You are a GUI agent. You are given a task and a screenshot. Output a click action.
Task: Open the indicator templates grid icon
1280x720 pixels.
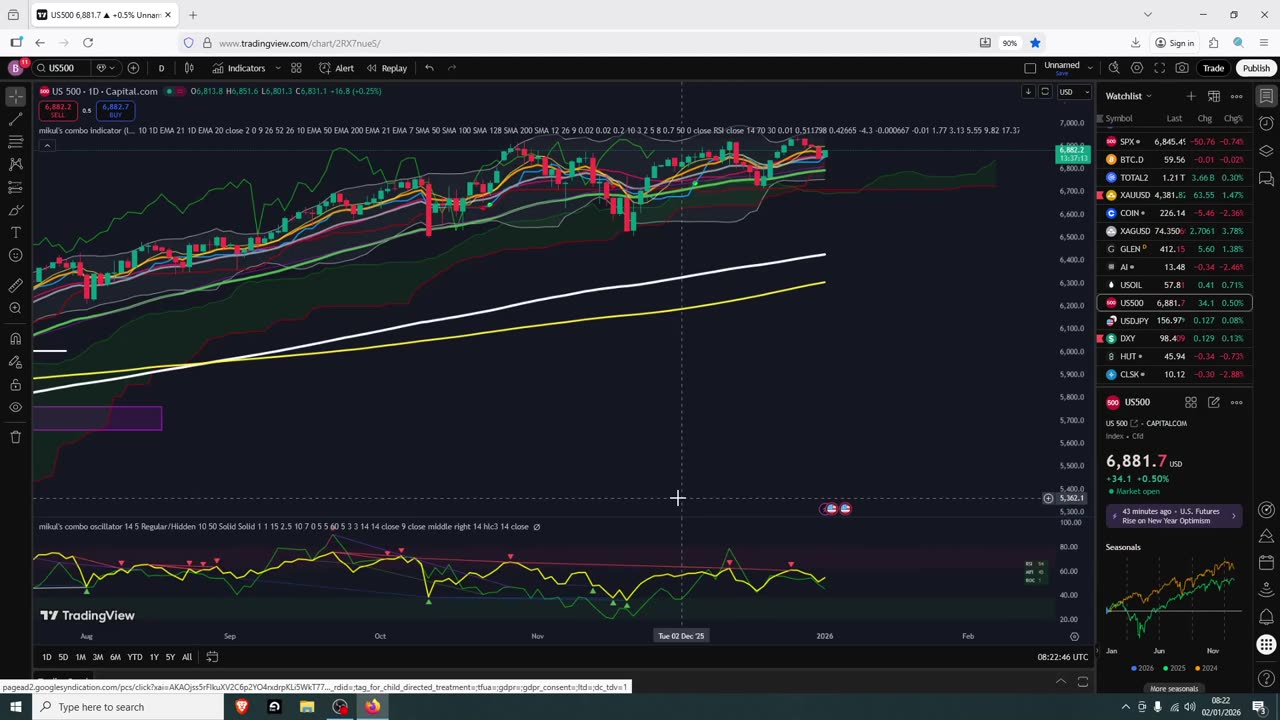coord(296,68)
